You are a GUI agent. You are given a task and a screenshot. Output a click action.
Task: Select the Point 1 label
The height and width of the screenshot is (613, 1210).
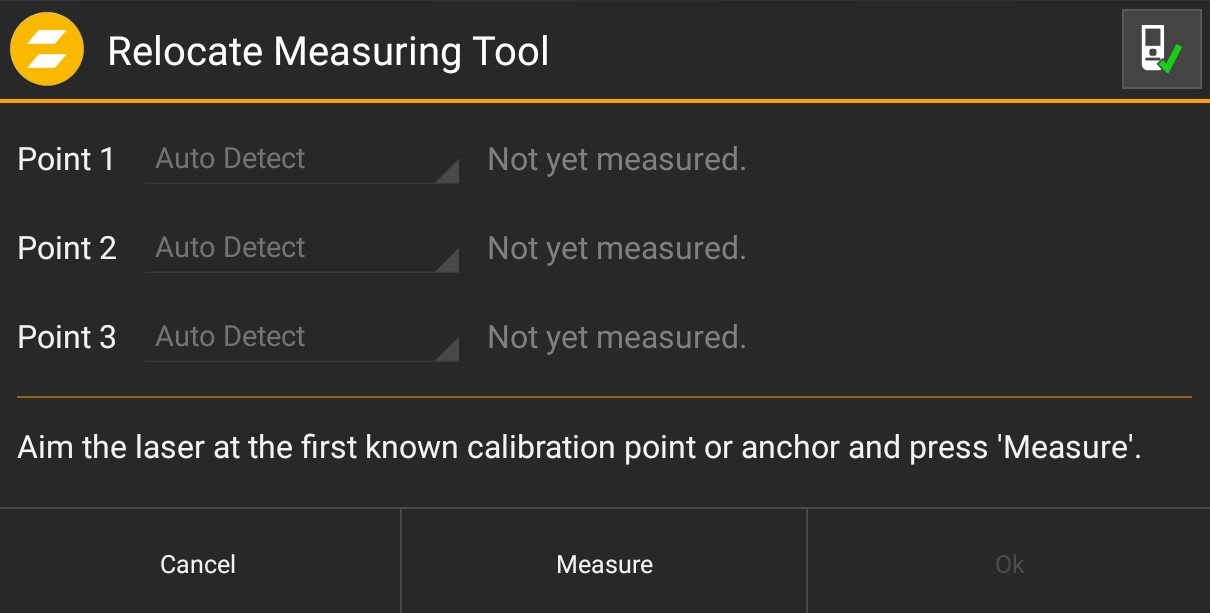click(x=66, y=159)
